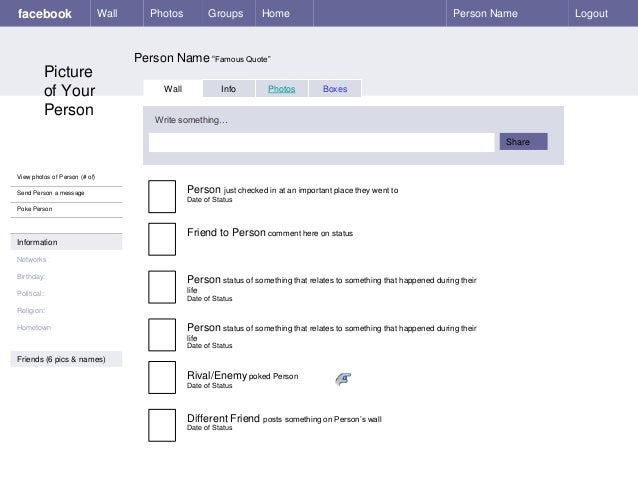Click thumbnail beside Different Friend post
638x479 pixels.
[x=162, y=425]
